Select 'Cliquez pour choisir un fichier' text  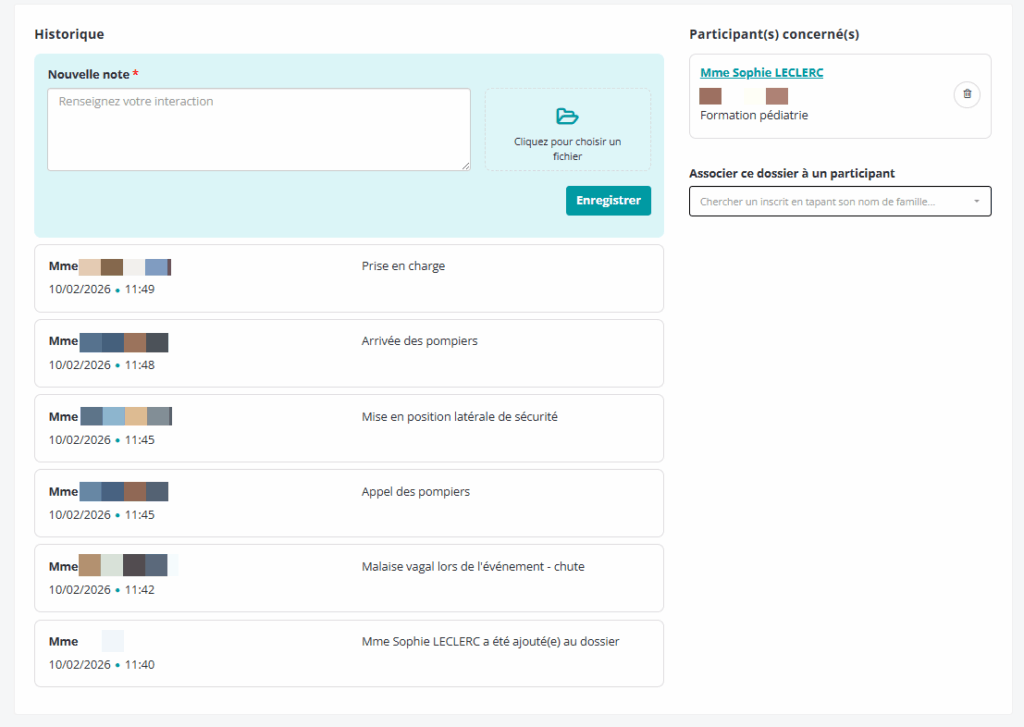[567, 149]
